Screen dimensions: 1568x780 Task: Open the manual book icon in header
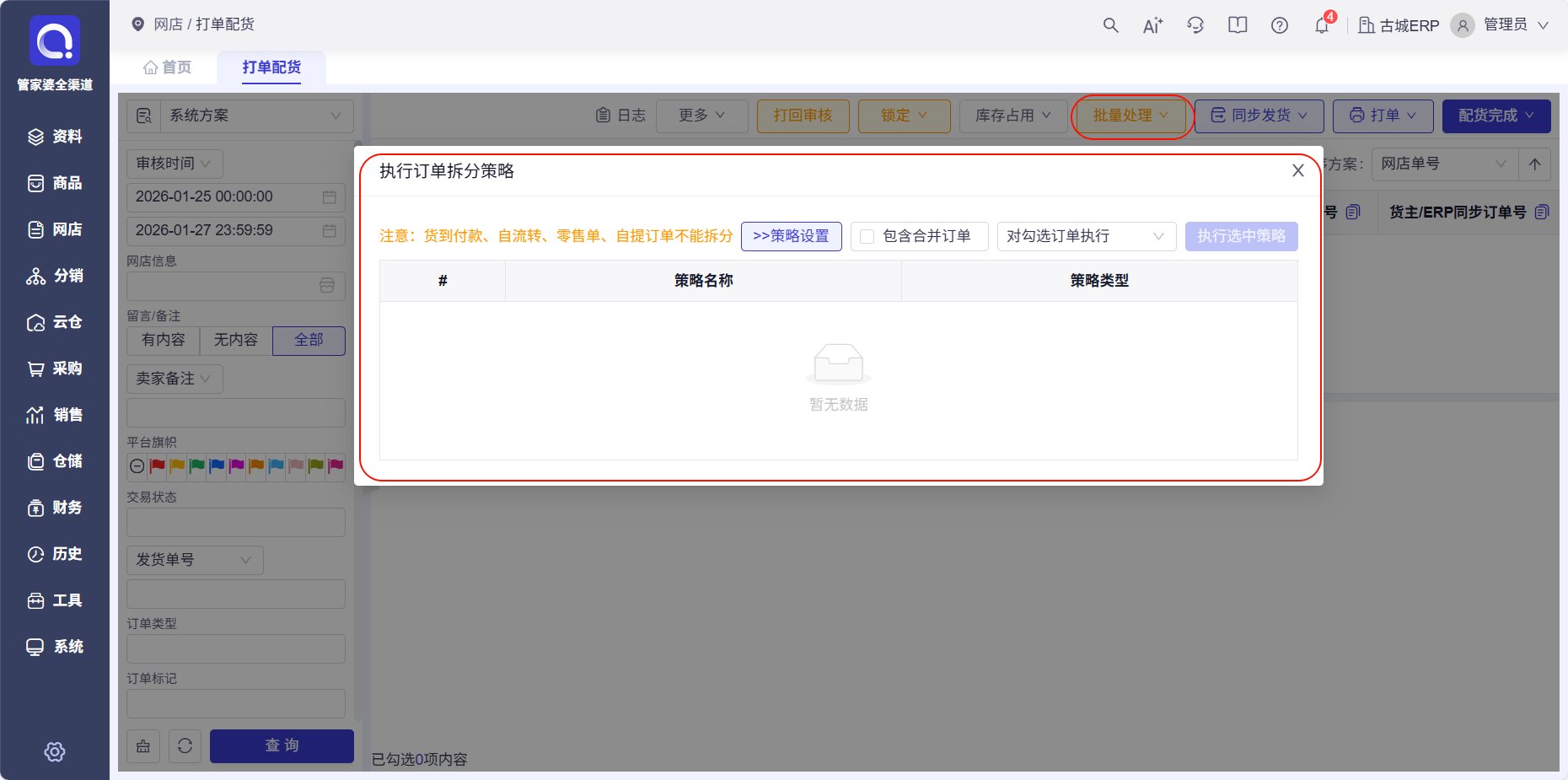pyautogui.click(x=1237, y=25)
